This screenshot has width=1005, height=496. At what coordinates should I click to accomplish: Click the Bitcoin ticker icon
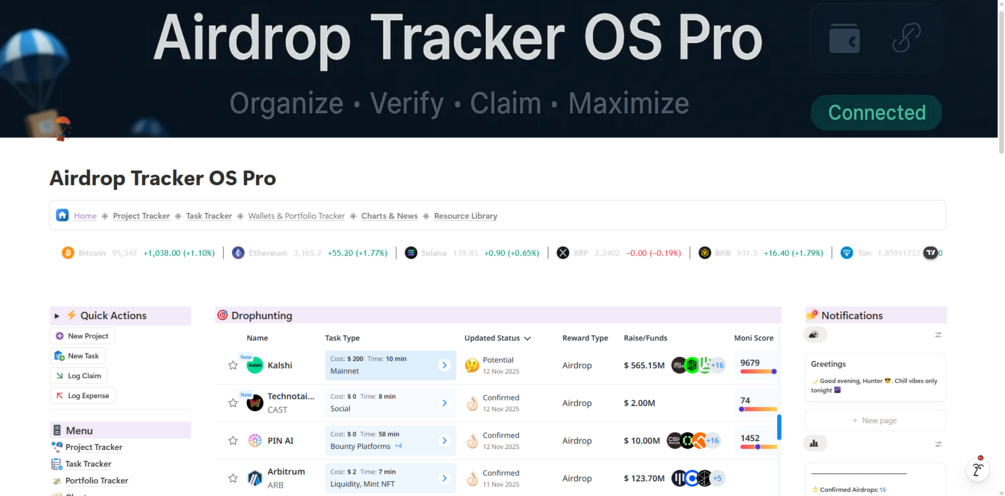[68, 253]
